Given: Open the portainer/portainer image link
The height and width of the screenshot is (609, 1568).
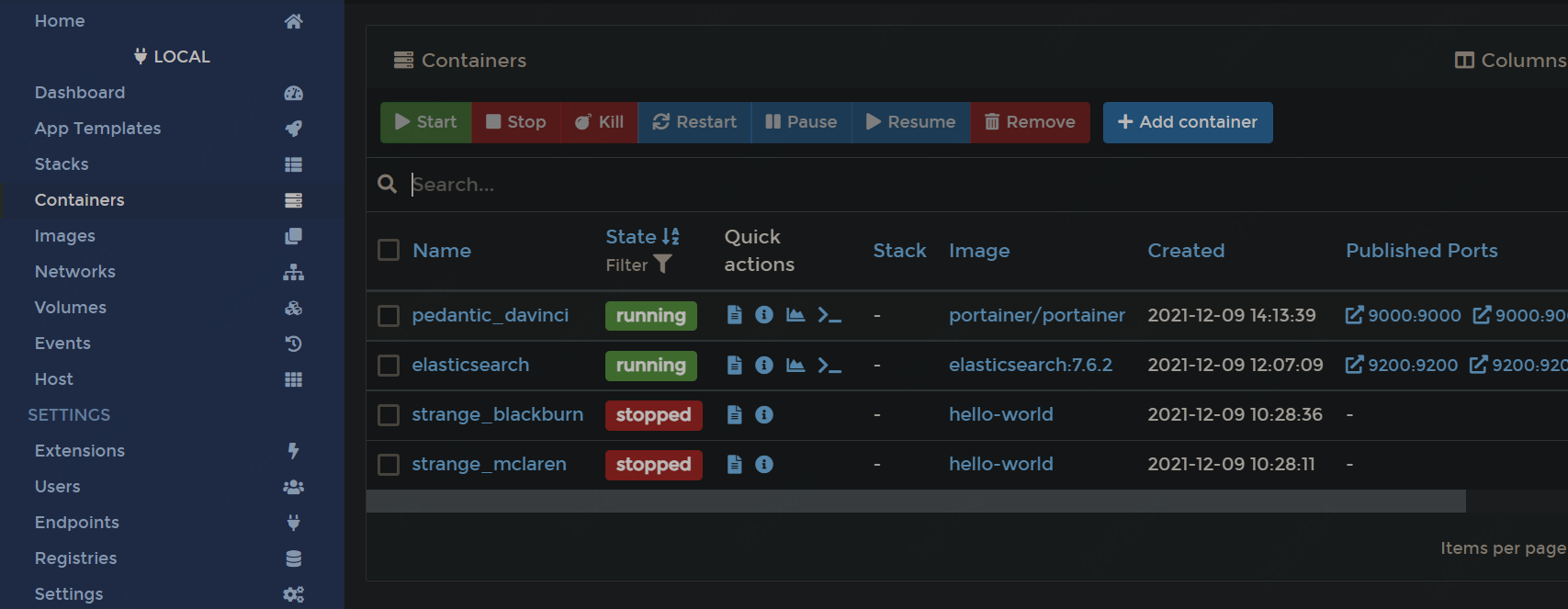Looking at the screenshot, I should point(1037,315).
